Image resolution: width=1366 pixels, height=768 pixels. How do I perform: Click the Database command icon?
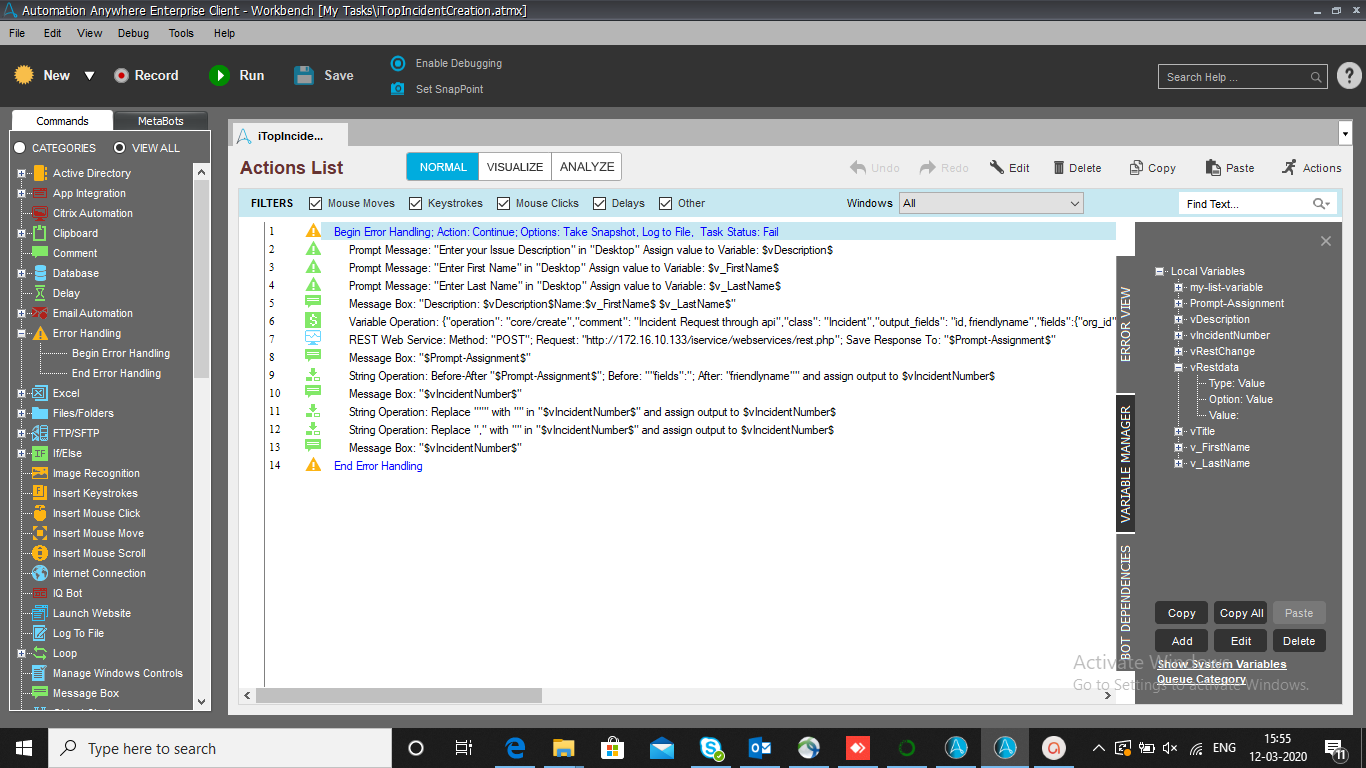pos(40,273)
